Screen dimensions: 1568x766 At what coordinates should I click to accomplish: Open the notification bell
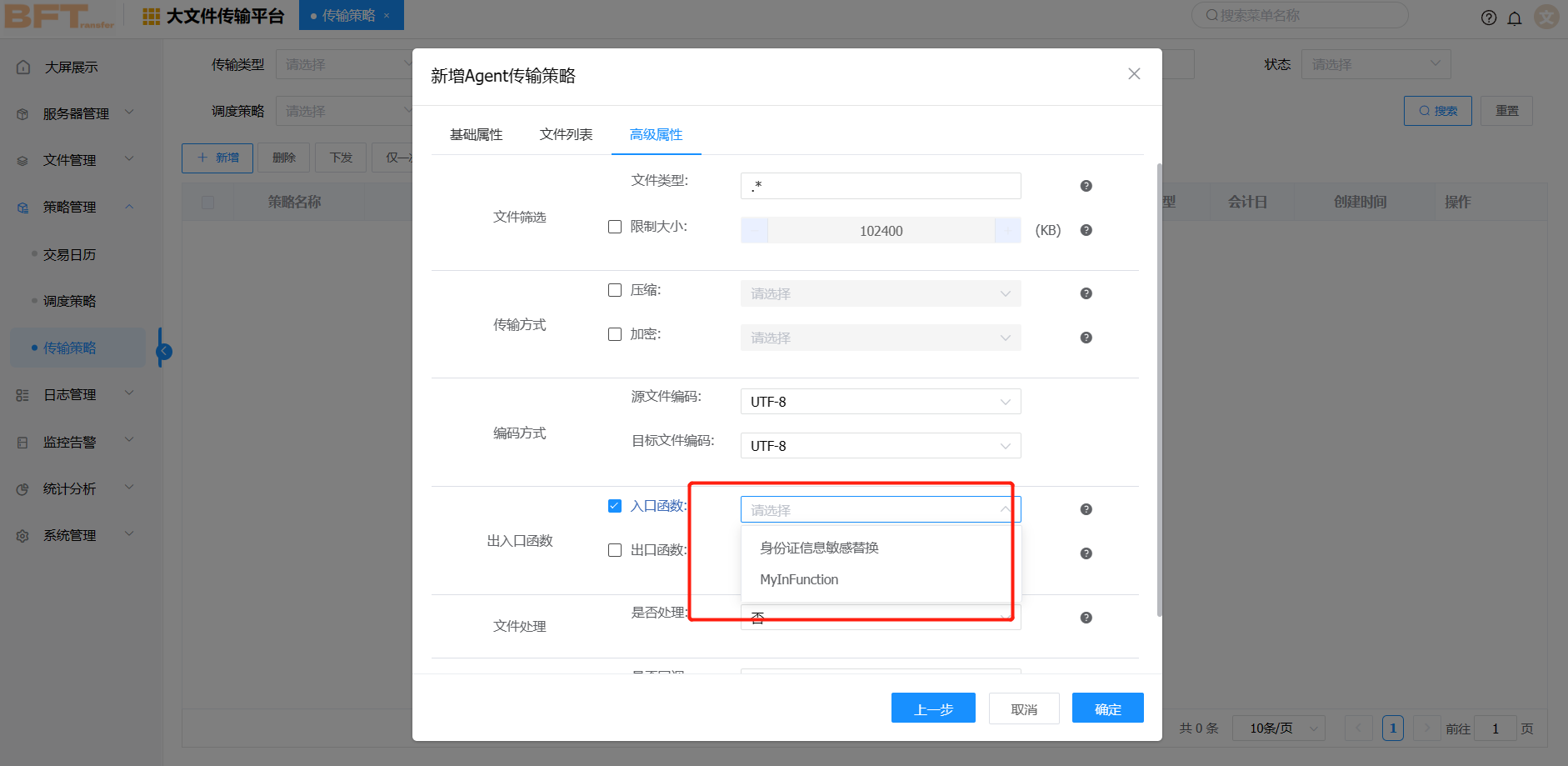[x=1515, y=18]
